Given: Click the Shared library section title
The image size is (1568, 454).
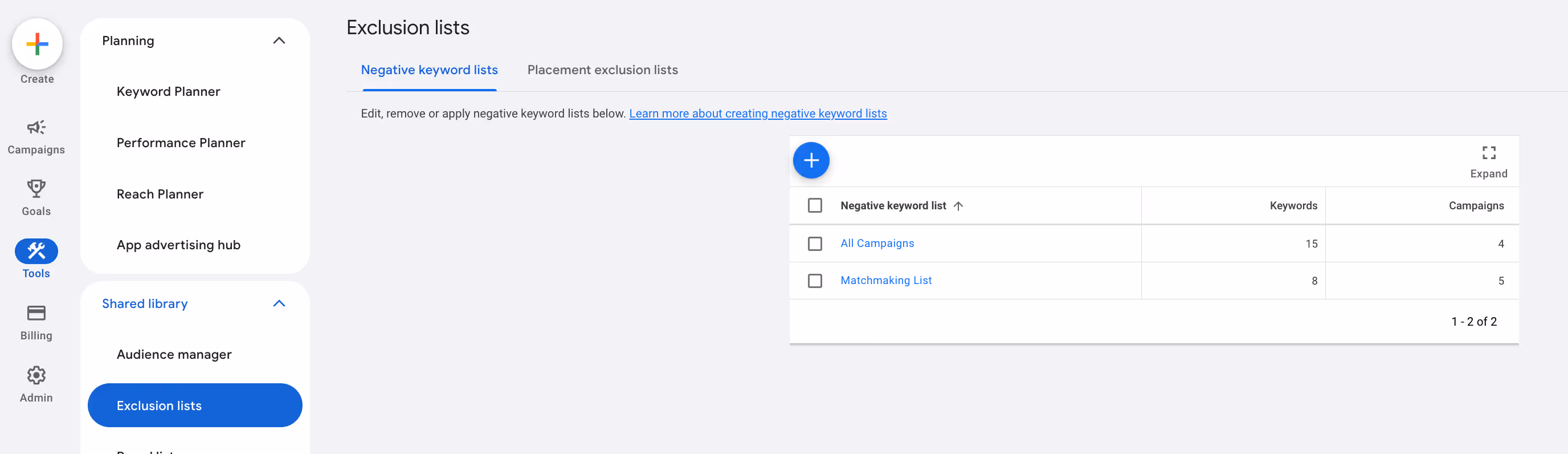Looking at the screenshot, I should (x=144, y=303).
